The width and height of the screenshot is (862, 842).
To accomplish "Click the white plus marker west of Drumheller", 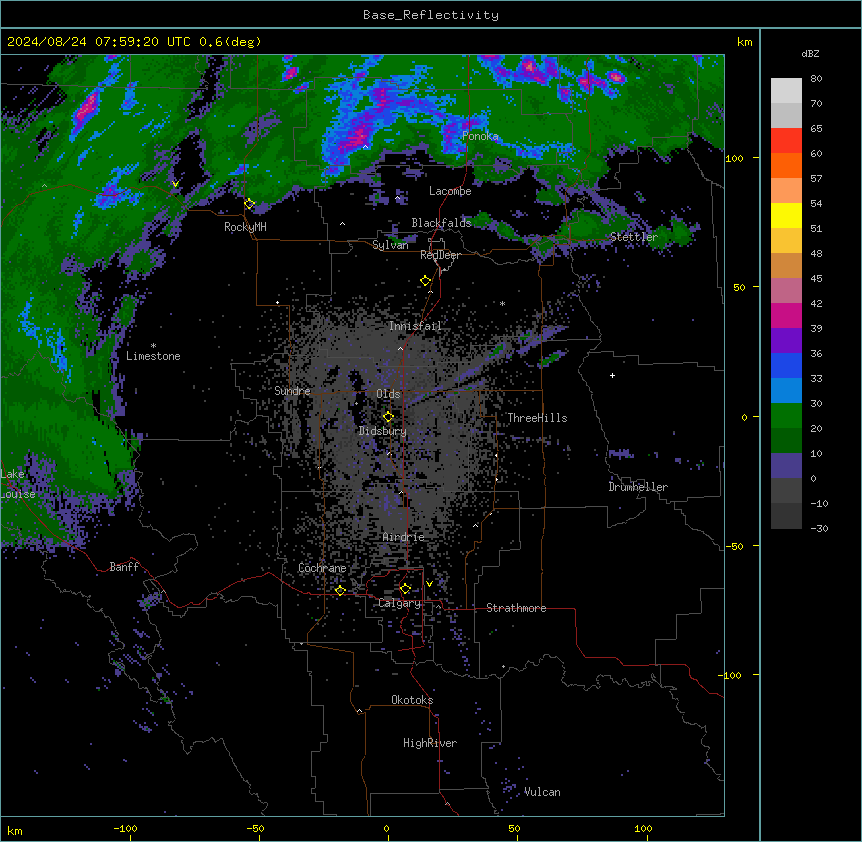I will point(612,375).
